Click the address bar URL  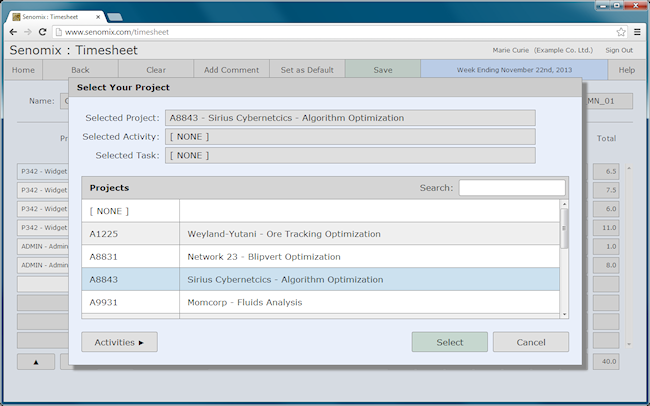click(116, 32)
